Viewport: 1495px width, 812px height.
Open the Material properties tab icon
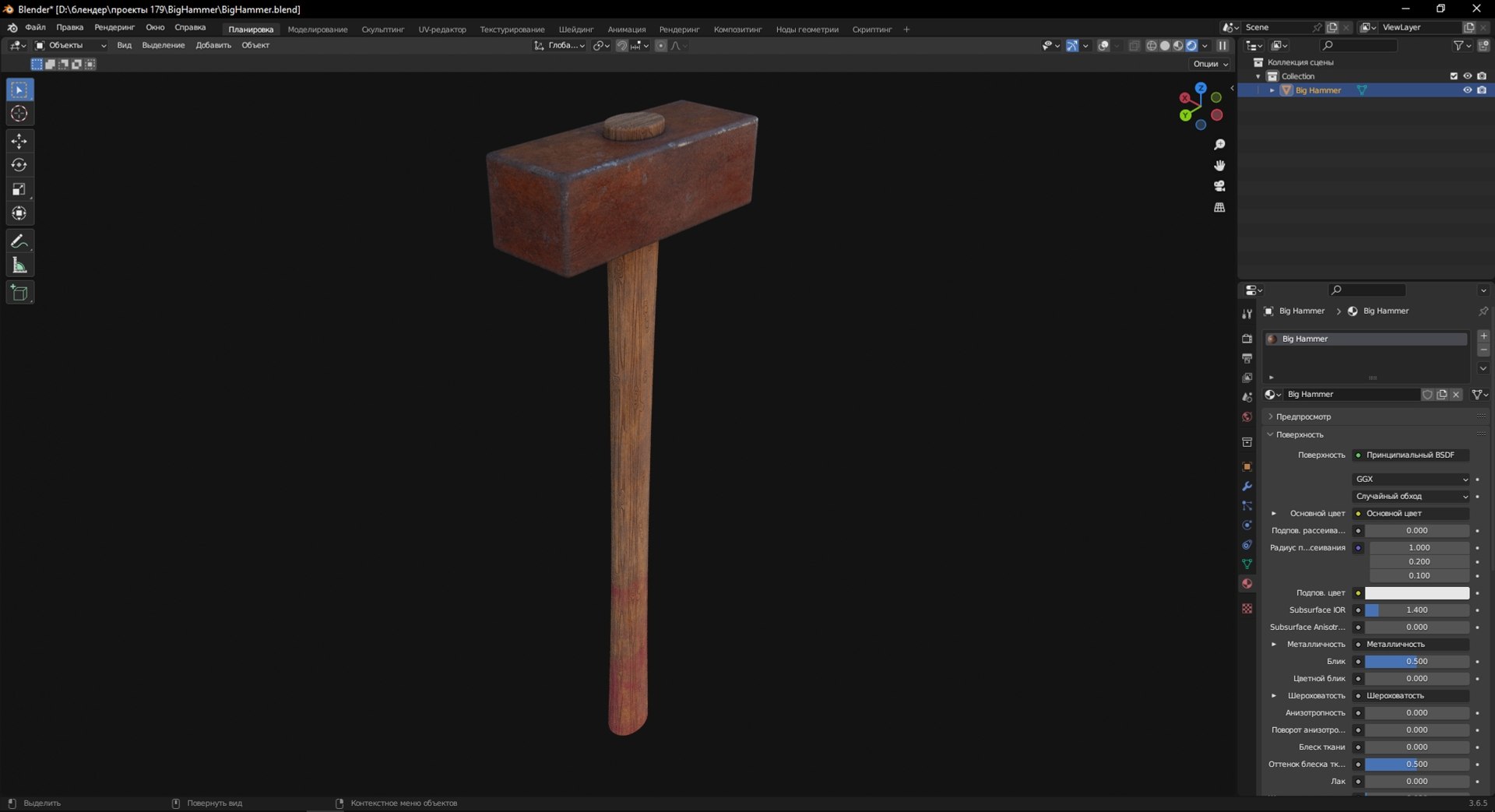click(x=1247, y=583)
